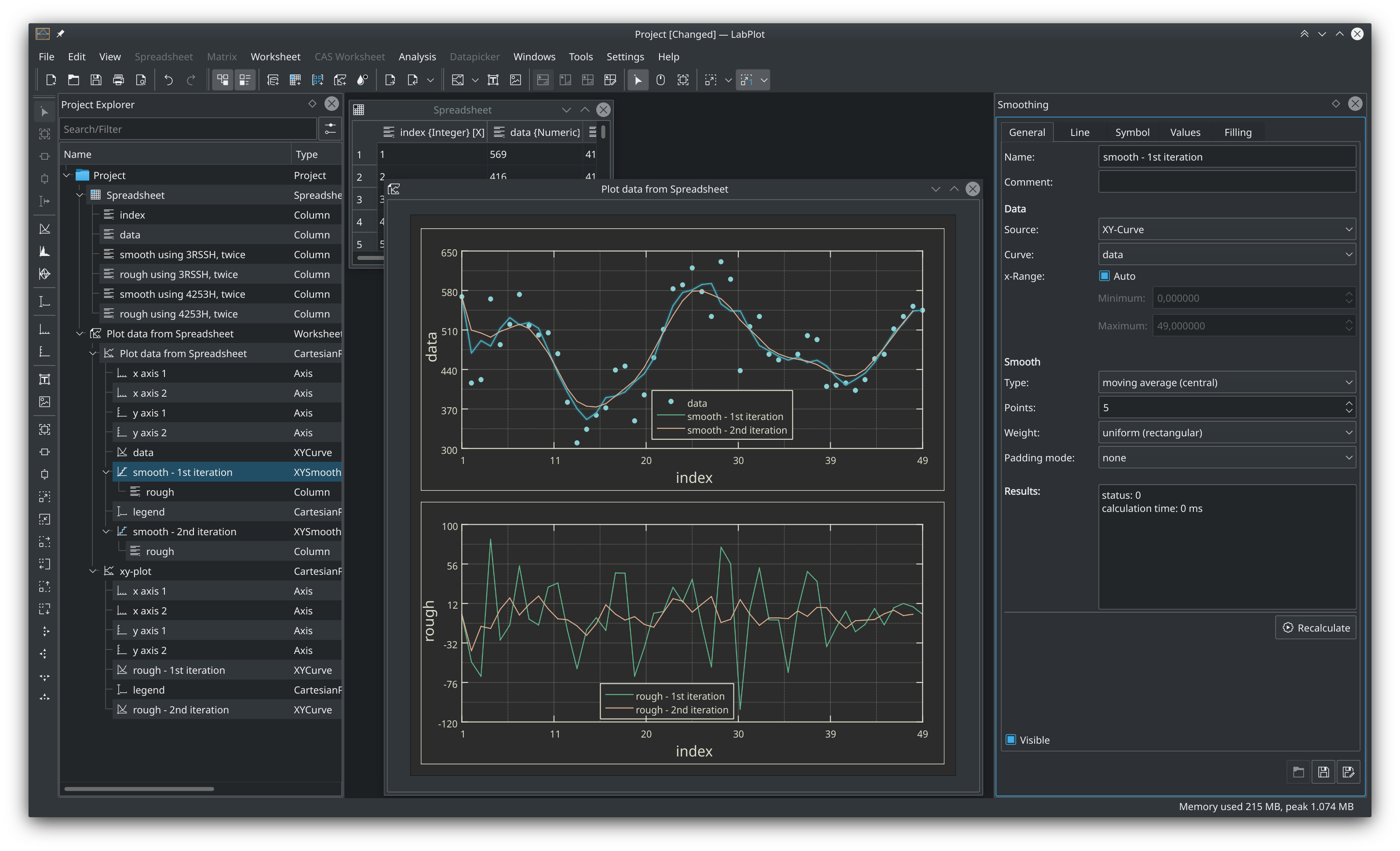Uncheck the Visible option in Smoothing panel
1400x851 pixels.
pos(1011,740)
